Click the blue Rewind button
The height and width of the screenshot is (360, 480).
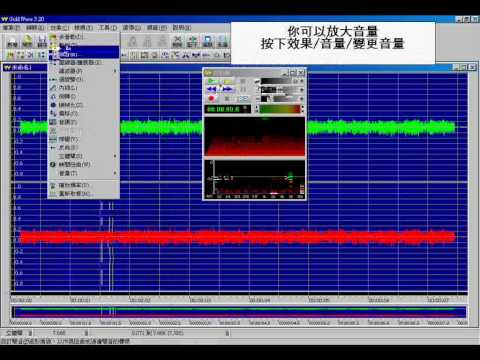click(212, 89)
